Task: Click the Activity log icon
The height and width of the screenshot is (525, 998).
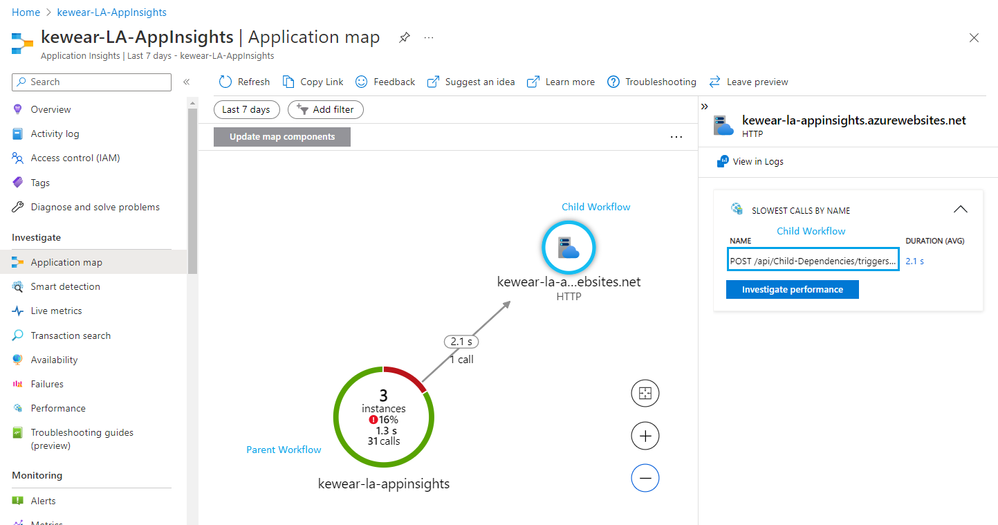Action: tap(18, 134)
